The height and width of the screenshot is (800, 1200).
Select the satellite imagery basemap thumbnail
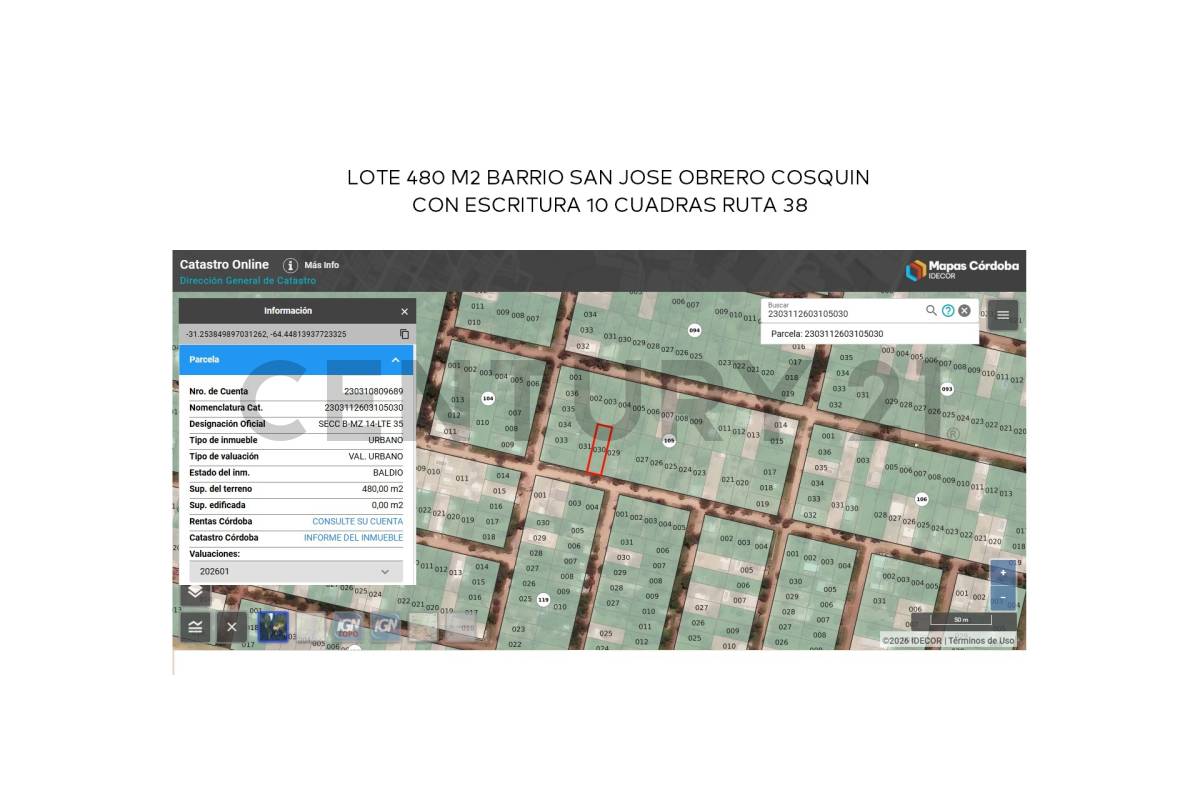pos(273,627)
